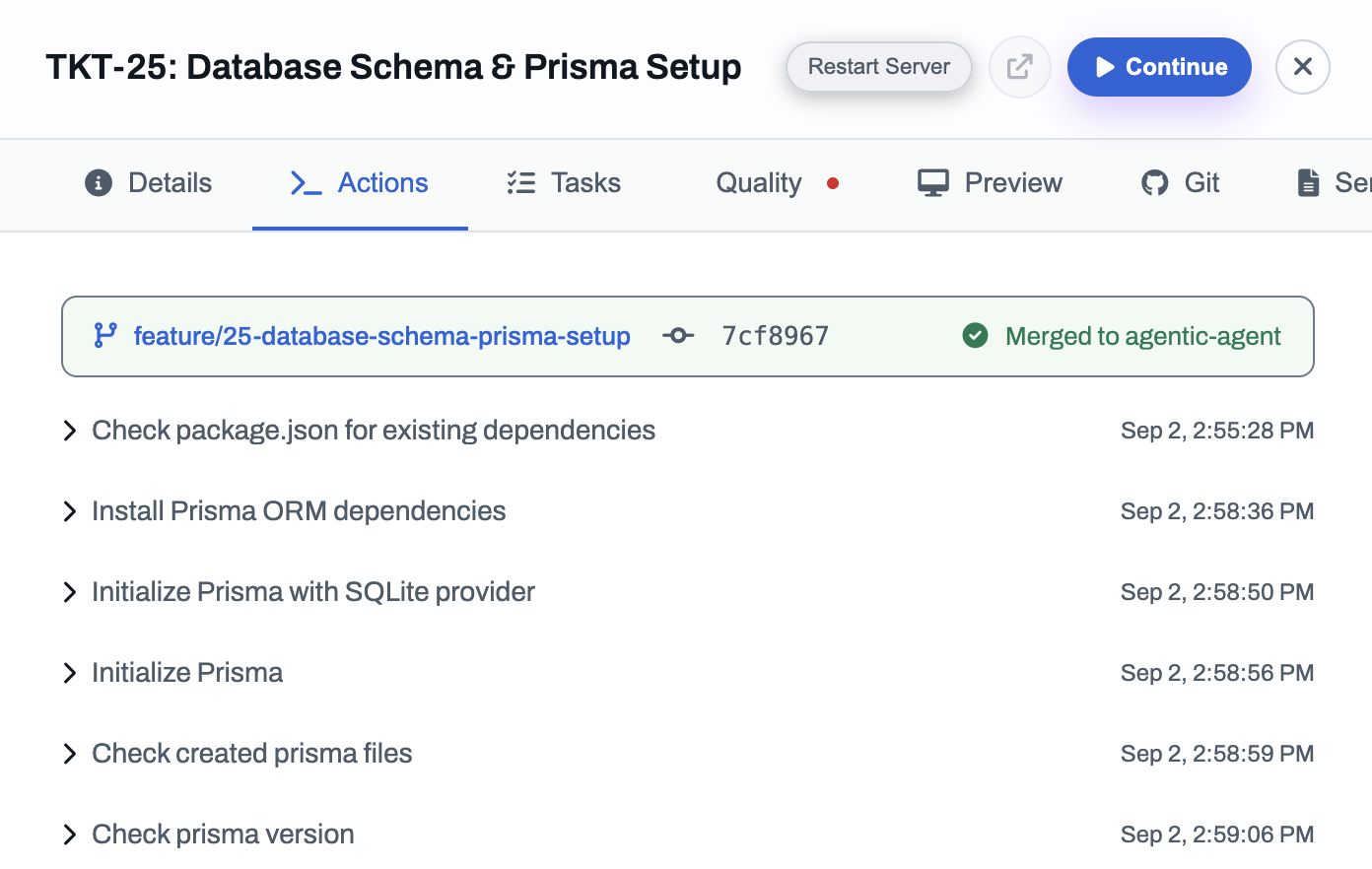Click the Details info icon

pyautogui.click(x=99, y=183)
